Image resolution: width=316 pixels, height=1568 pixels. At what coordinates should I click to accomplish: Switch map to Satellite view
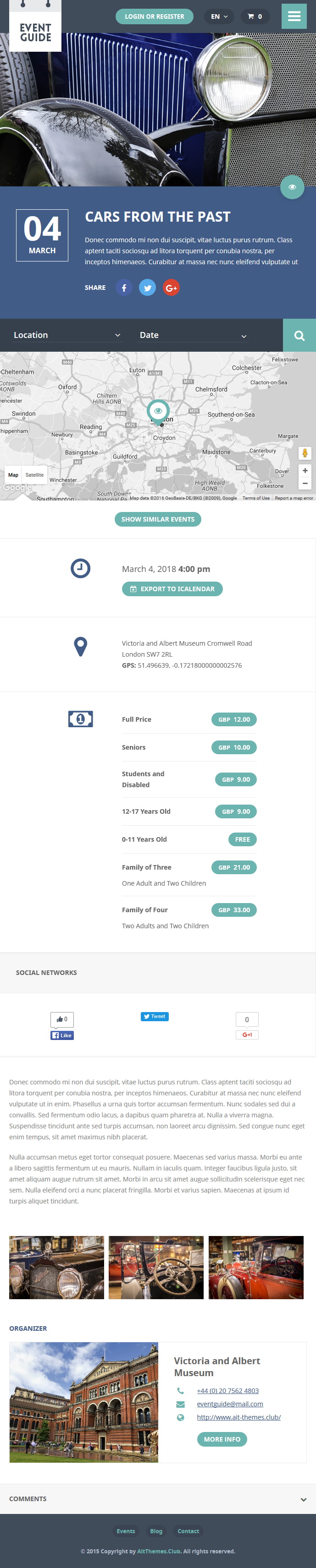tap(35, 475)
